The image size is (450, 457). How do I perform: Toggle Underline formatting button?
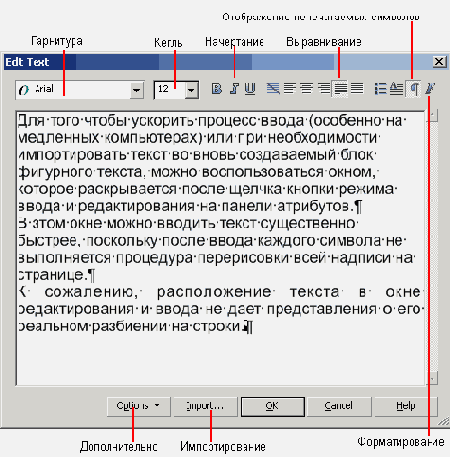pos(250,89)
